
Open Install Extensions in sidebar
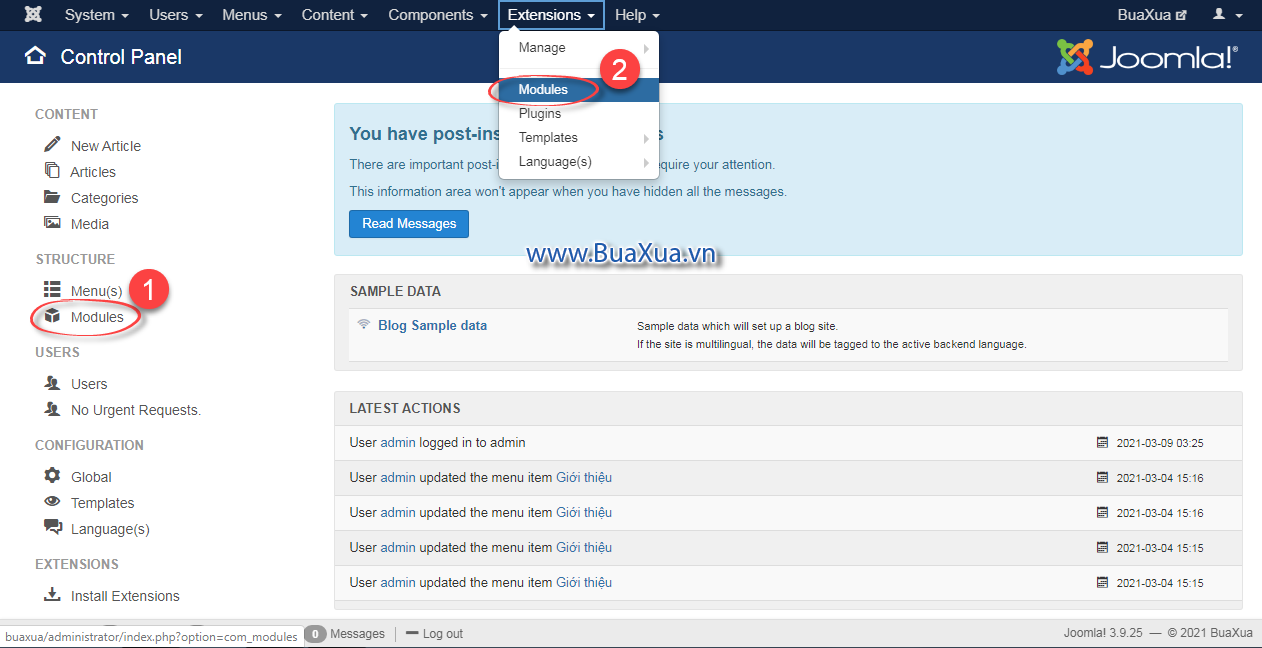tap(125, 596)
